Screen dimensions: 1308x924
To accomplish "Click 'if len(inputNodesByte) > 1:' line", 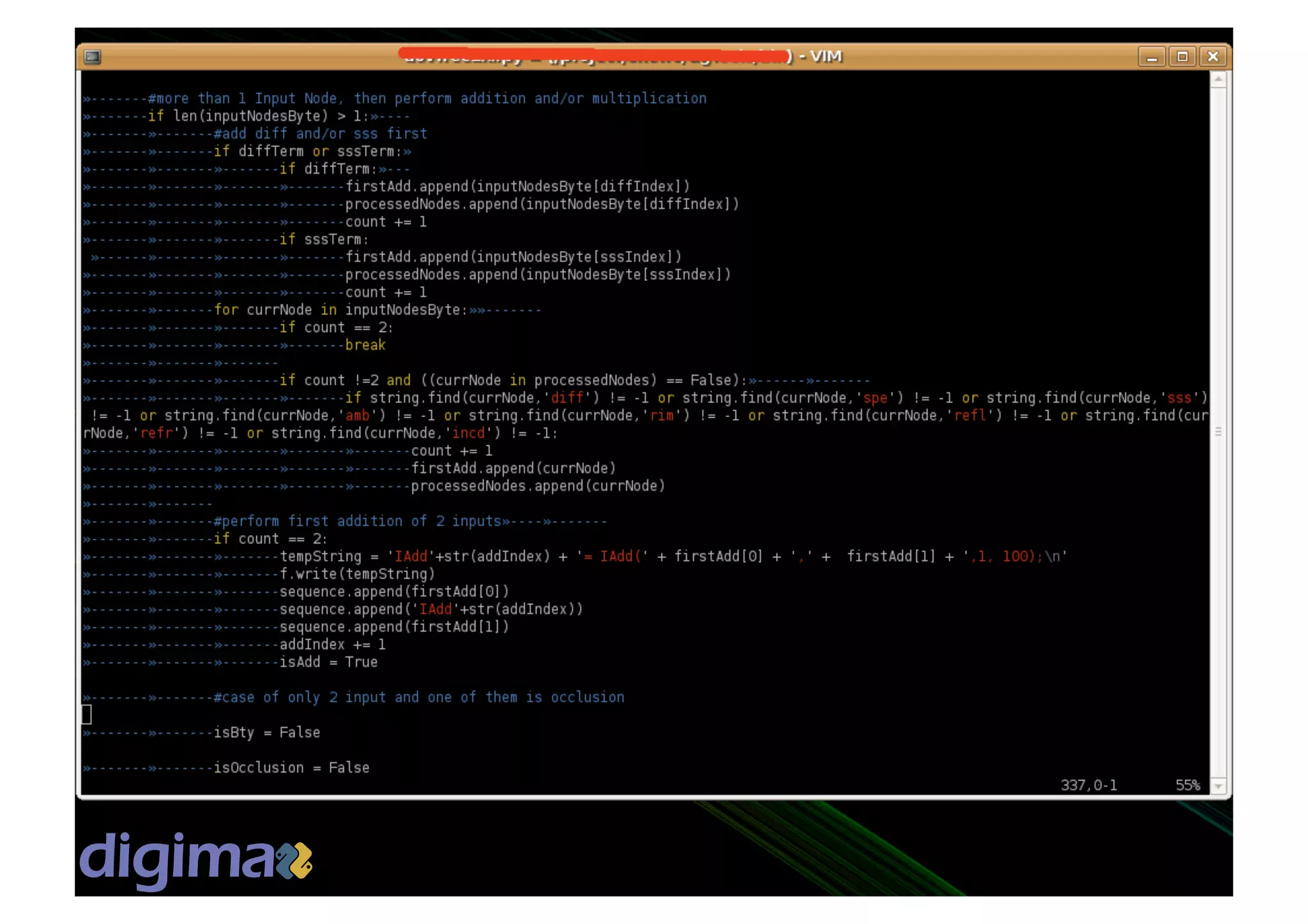I will click(258, 116).
